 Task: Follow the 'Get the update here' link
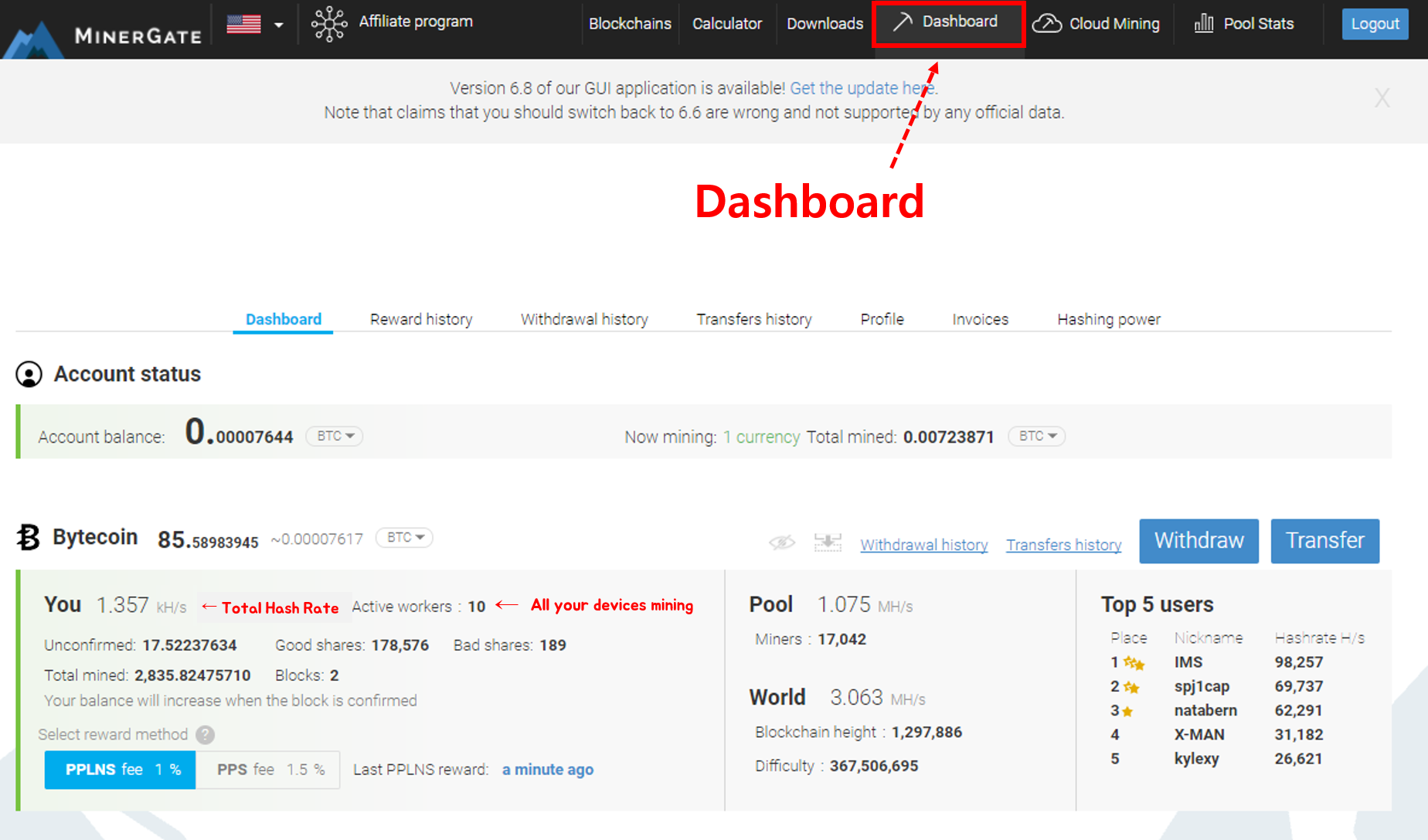point(862,88)
